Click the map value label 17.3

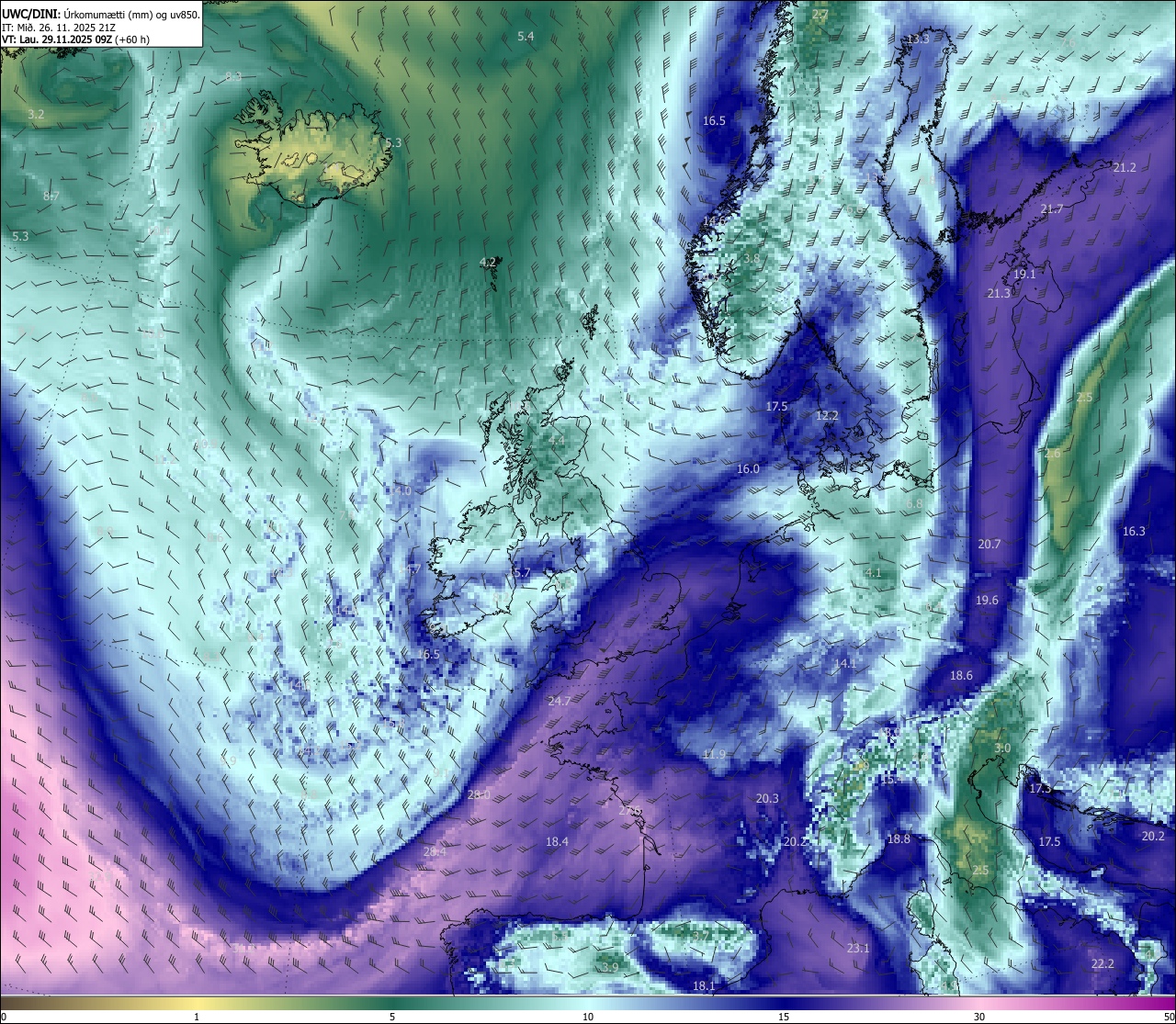(x=1040, y=789)
